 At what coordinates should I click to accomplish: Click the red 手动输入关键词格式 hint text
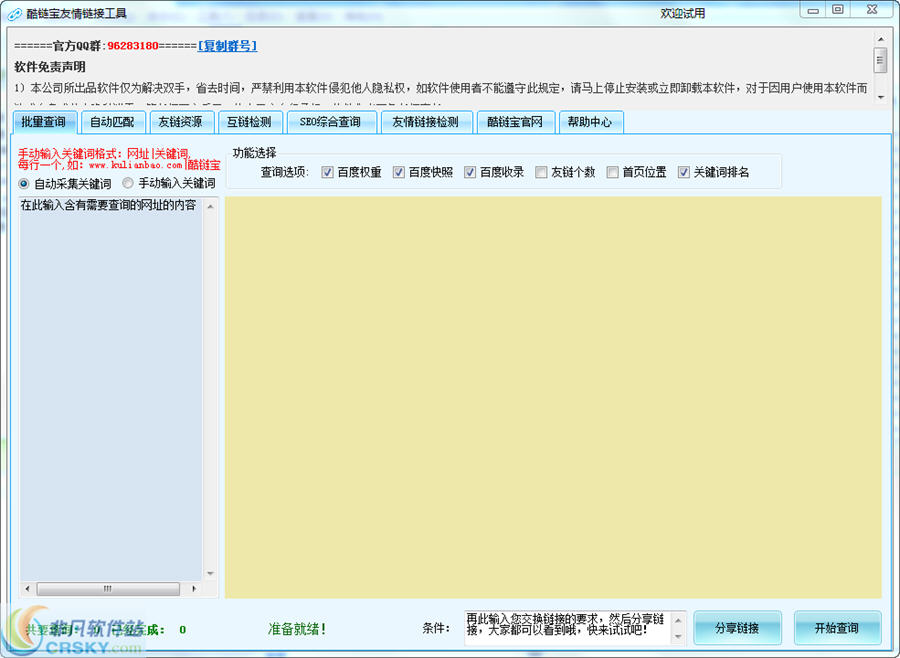pos(119,159)
